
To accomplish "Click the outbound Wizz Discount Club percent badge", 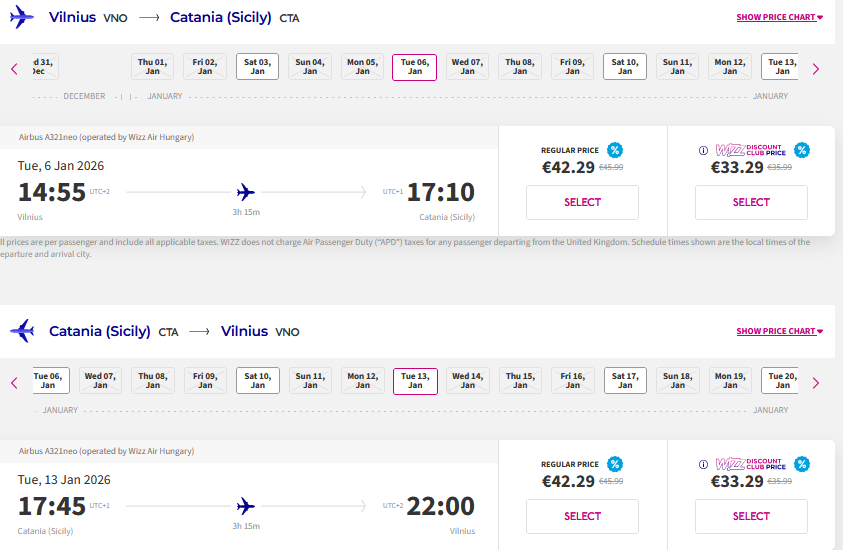I will (x=802, y=150).
